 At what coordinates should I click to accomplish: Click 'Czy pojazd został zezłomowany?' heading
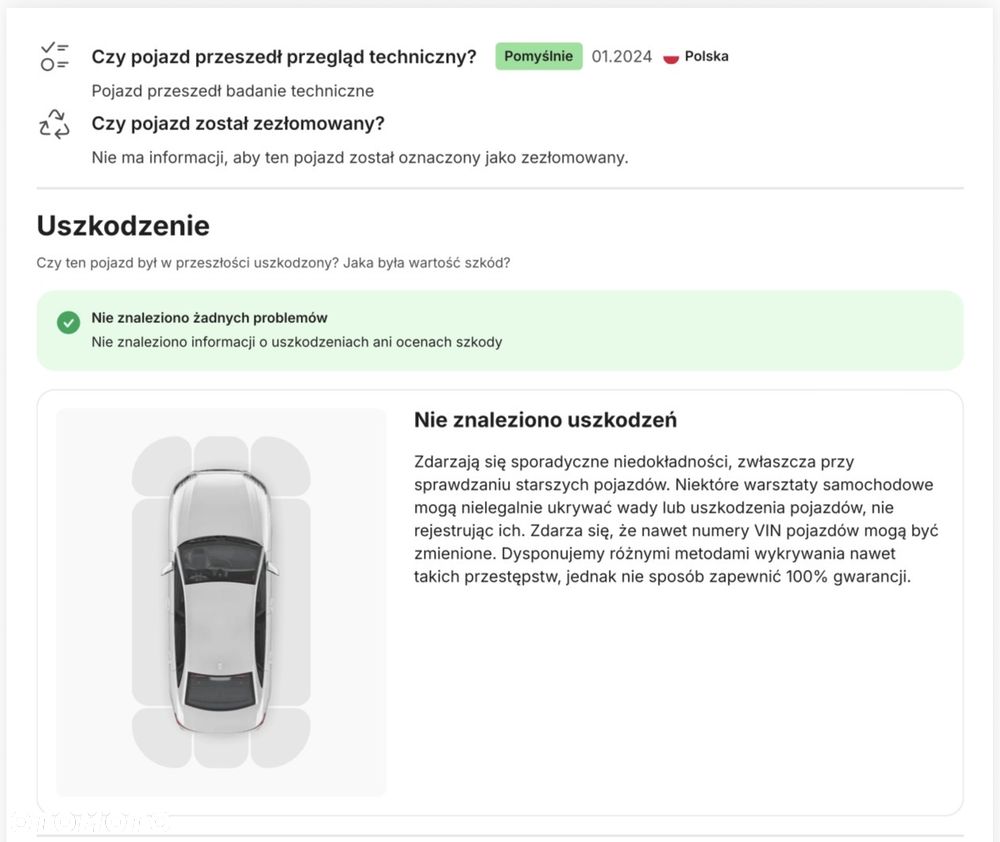click(238, 123)
